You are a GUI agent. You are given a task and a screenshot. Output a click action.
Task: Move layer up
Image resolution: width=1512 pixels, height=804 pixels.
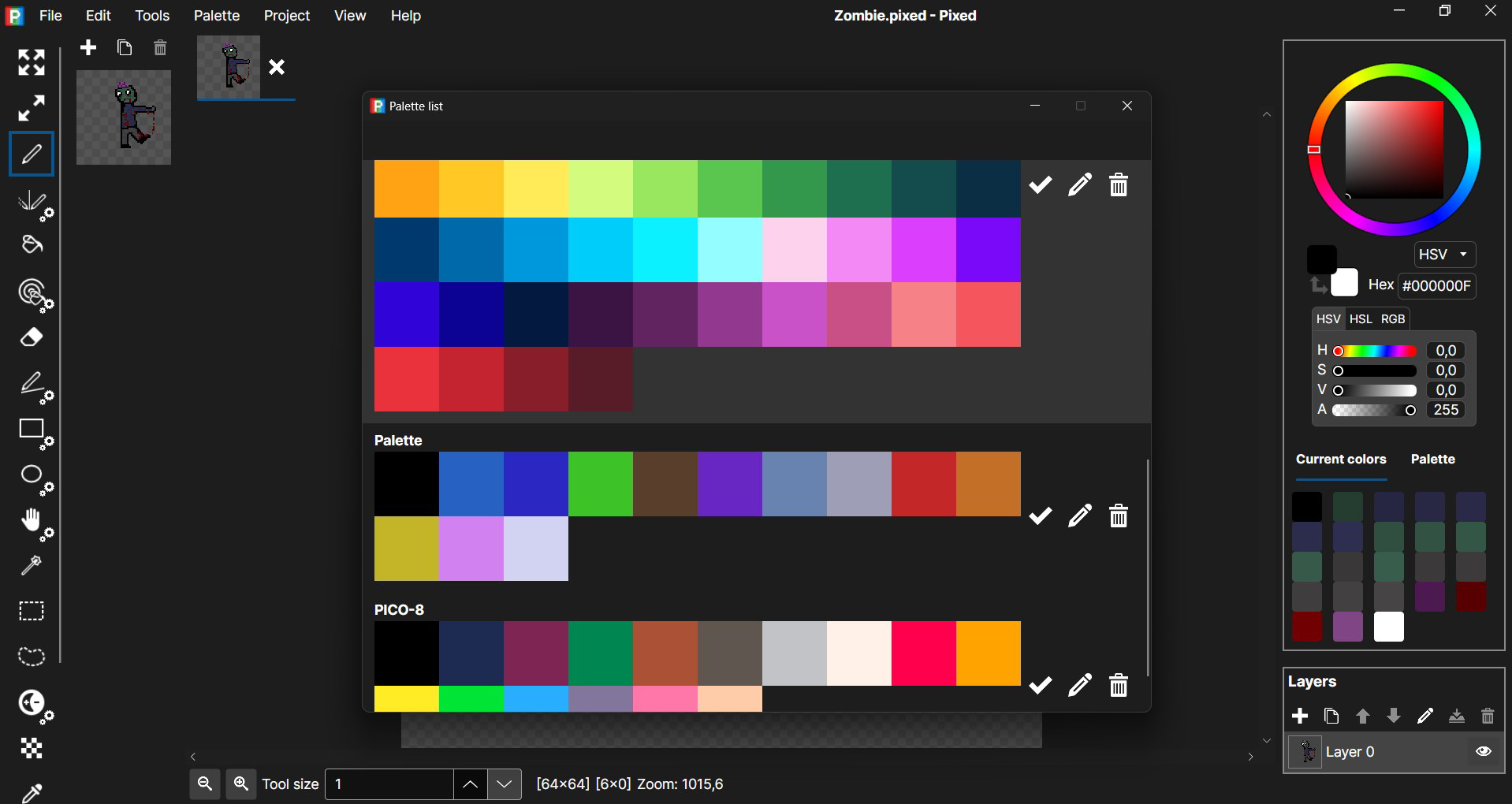(1363, 716)
